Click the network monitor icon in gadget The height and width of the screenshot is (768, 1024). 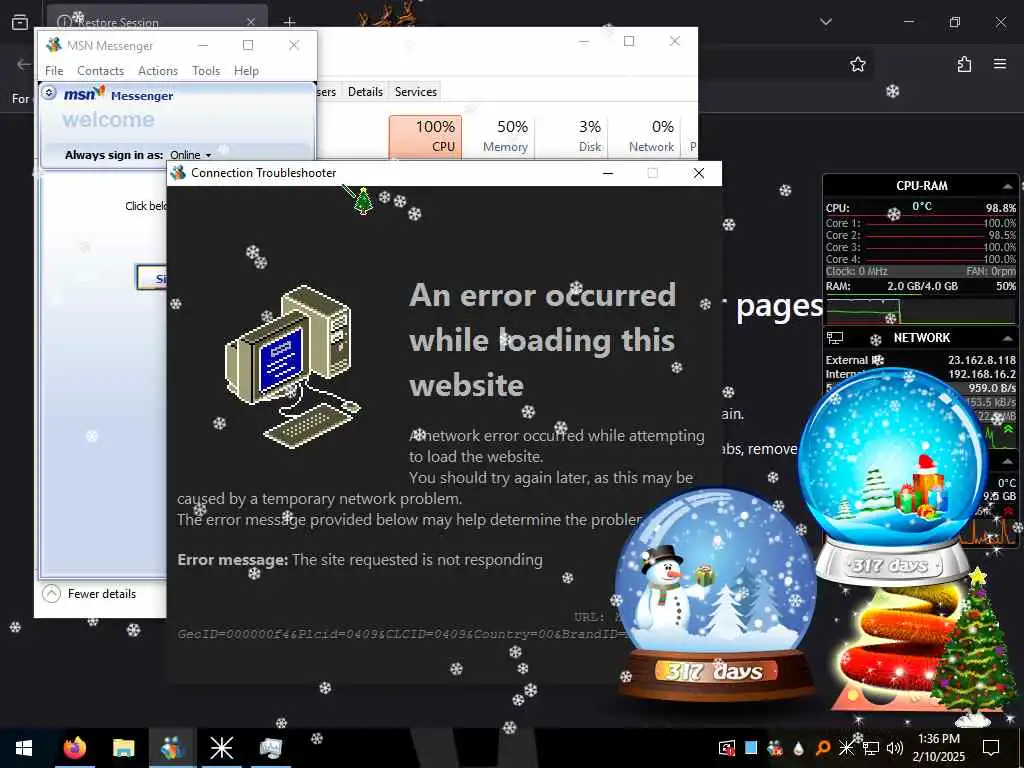point(835,338)
